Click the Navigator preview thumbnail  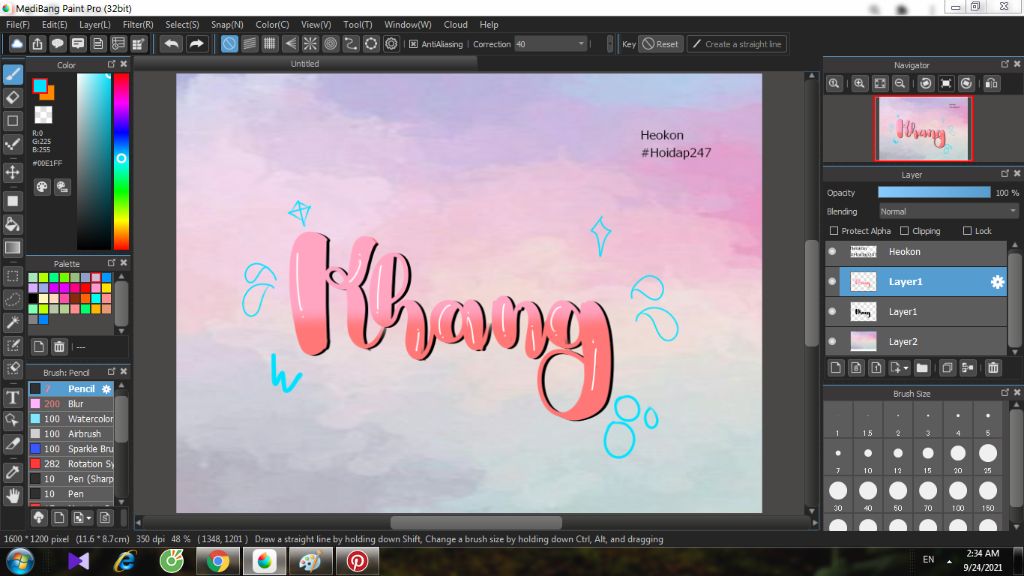pos(923,129)
